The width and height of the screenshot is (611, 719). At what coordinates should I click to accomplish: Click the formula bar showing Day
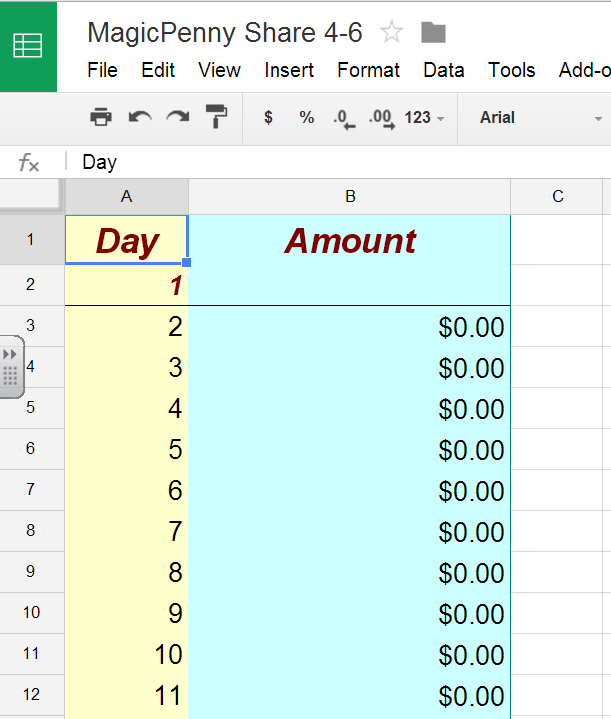tap(339, 162)
